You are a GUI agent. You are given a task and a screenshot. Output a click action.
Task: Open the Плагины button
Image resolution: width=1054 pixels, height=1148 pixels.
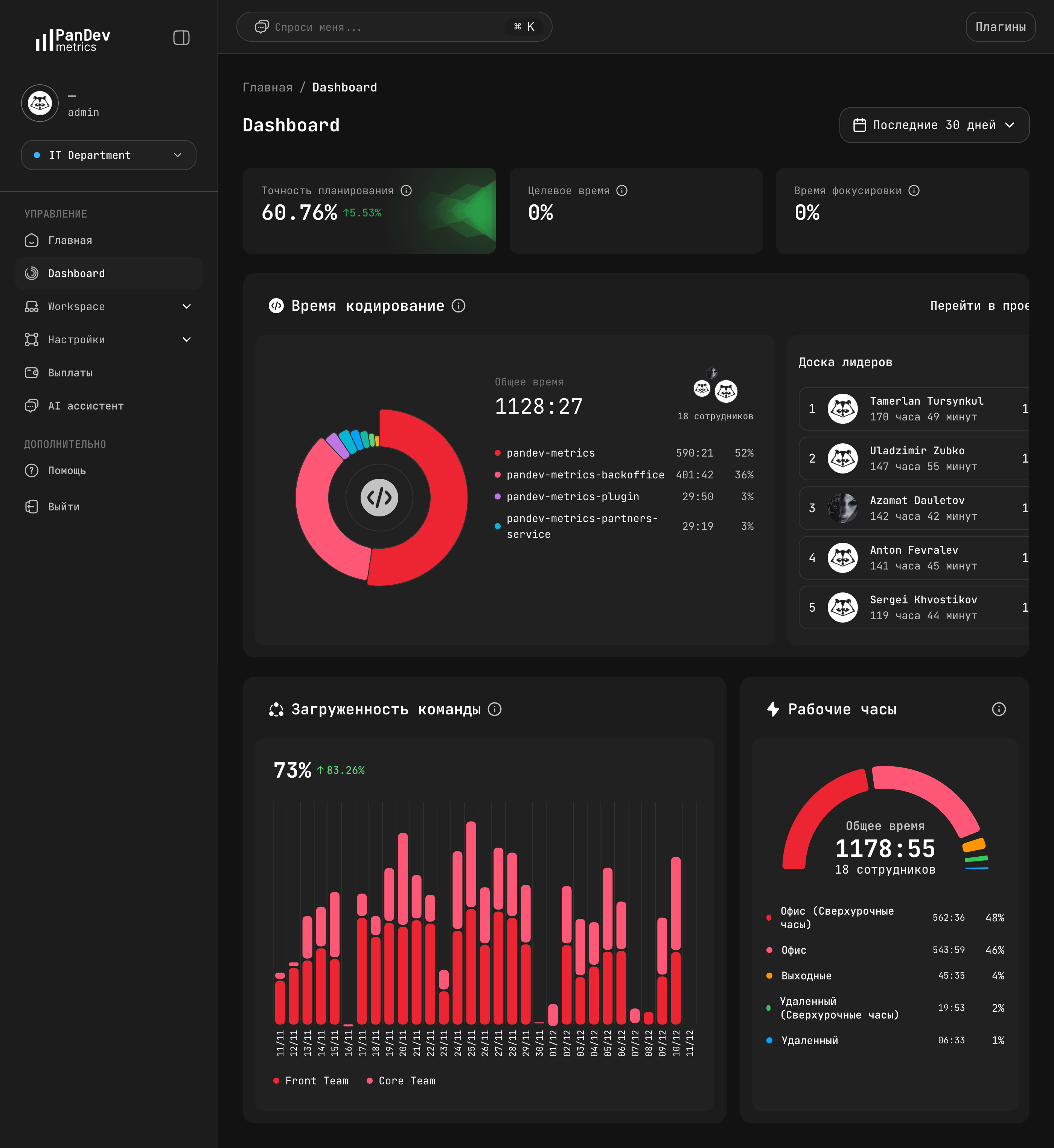(1000, 26)
